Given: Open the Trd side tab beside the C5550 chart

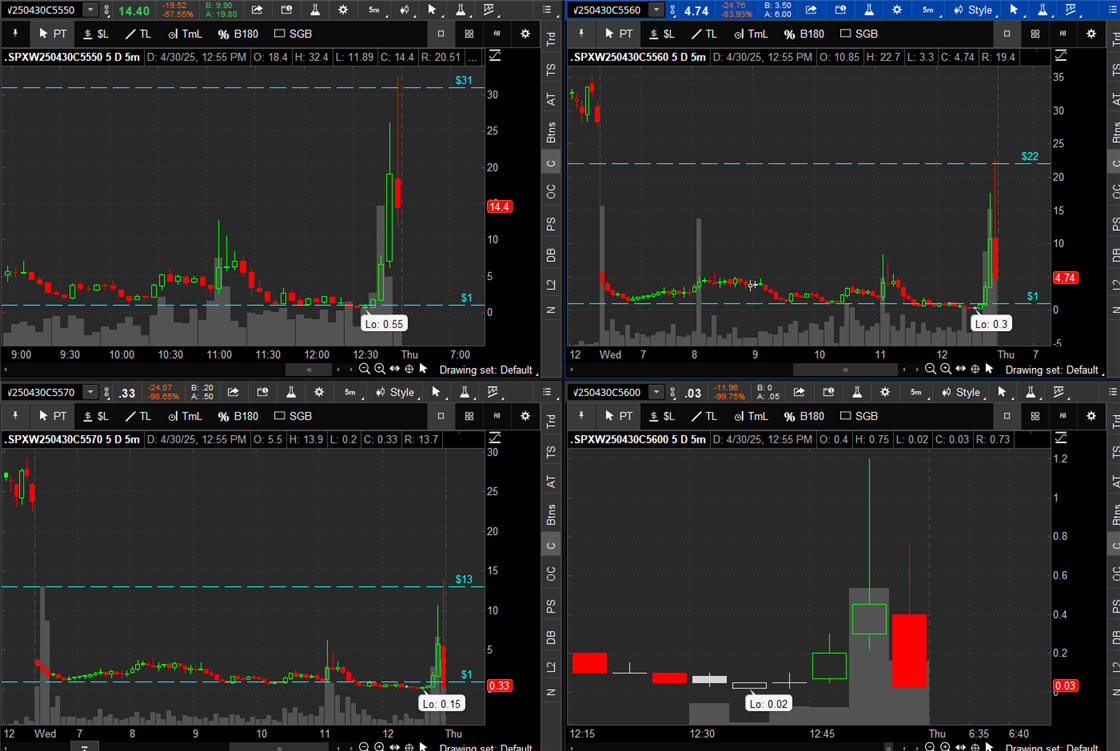Looking at the screenshot, I should [x=551, y=39].
